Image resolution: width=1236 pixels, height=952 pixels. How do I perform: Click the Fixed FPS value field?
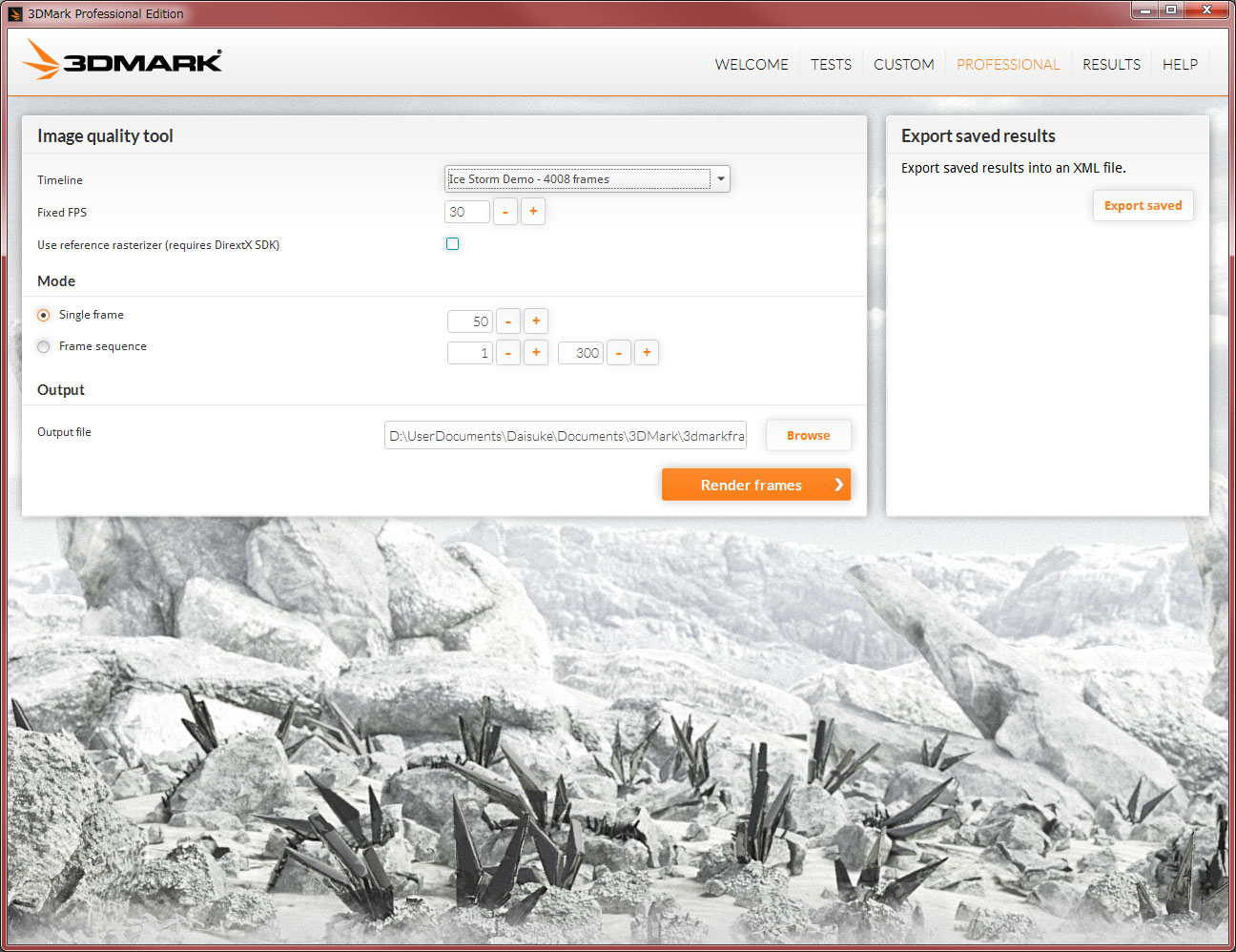tap(467, 212)
